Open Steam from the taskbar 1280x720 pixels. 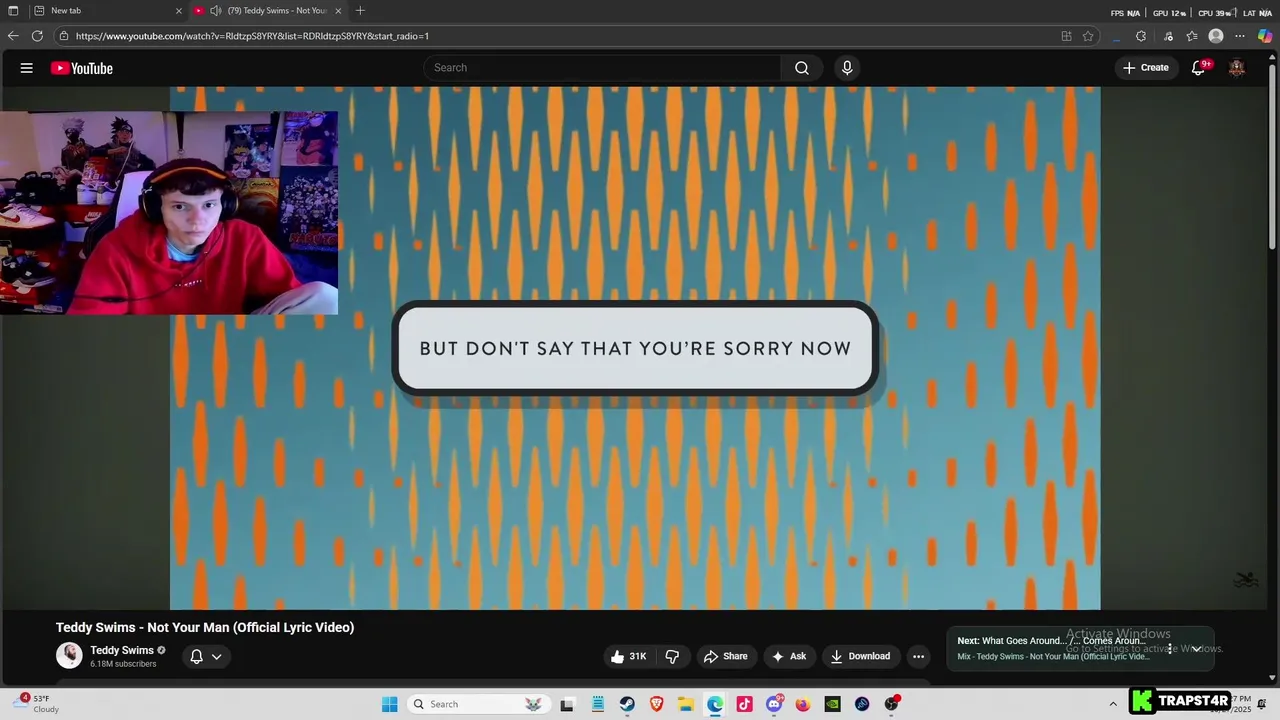coord(627,704)
